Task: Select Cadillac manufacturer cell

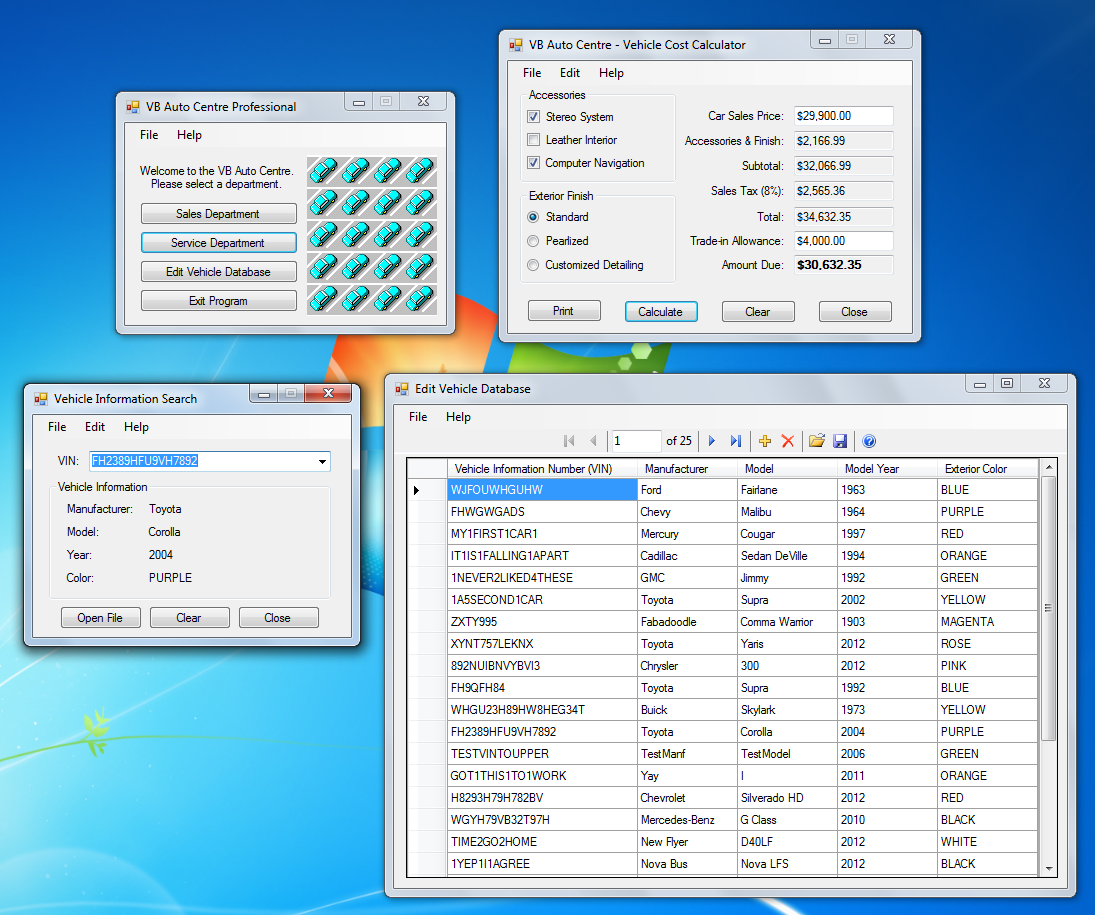Action: [x=687, y=556]
